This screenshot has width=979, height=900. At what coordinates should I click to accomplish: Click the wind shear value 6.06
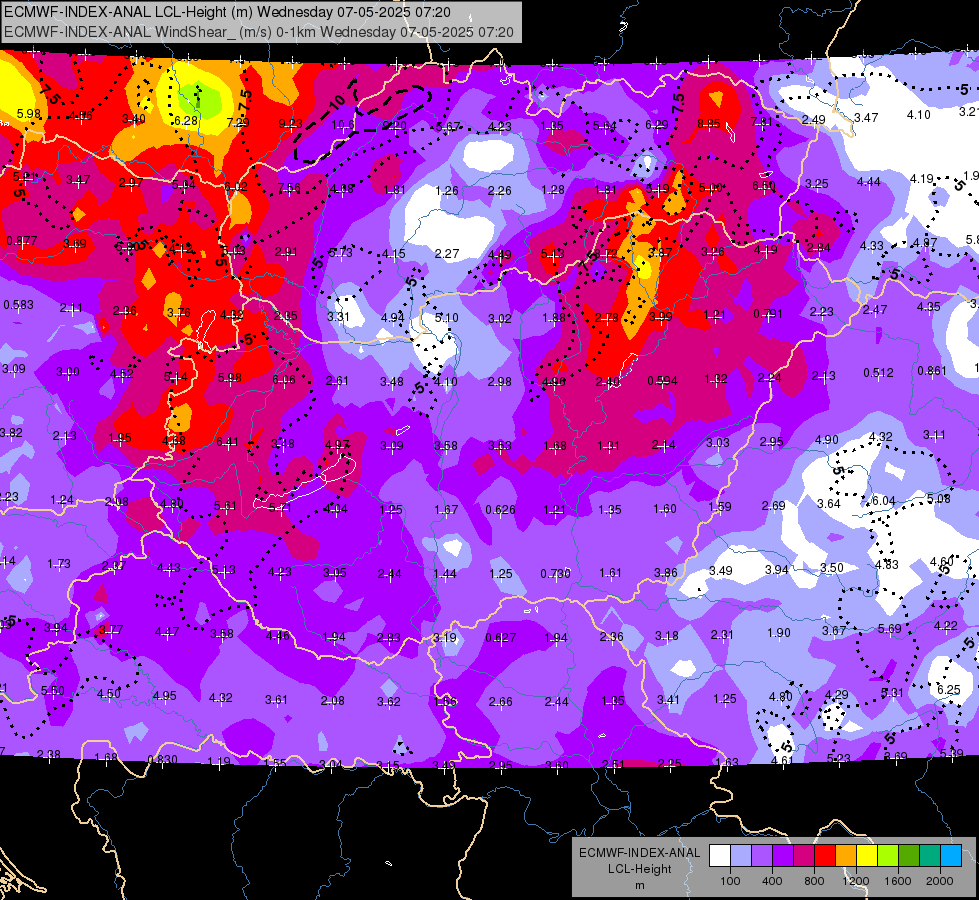click(284, 380)
